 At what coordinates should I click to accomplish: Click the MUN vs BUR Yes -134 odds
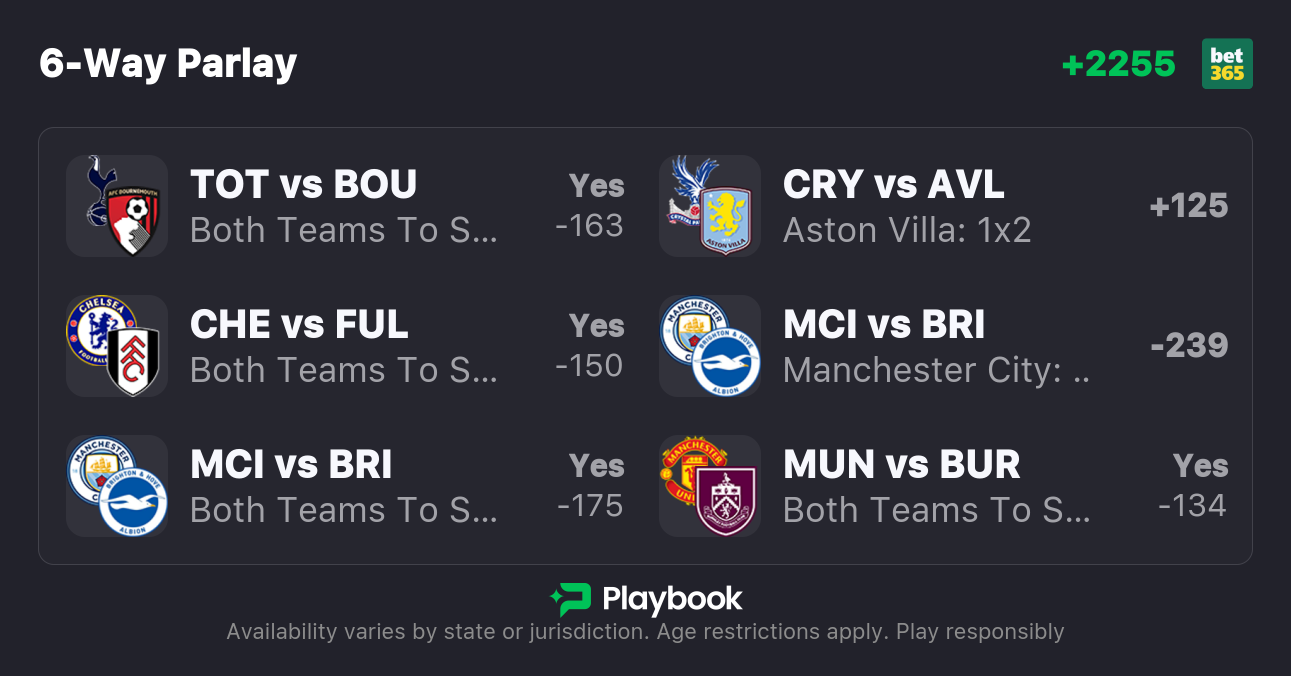point(1193,486)
